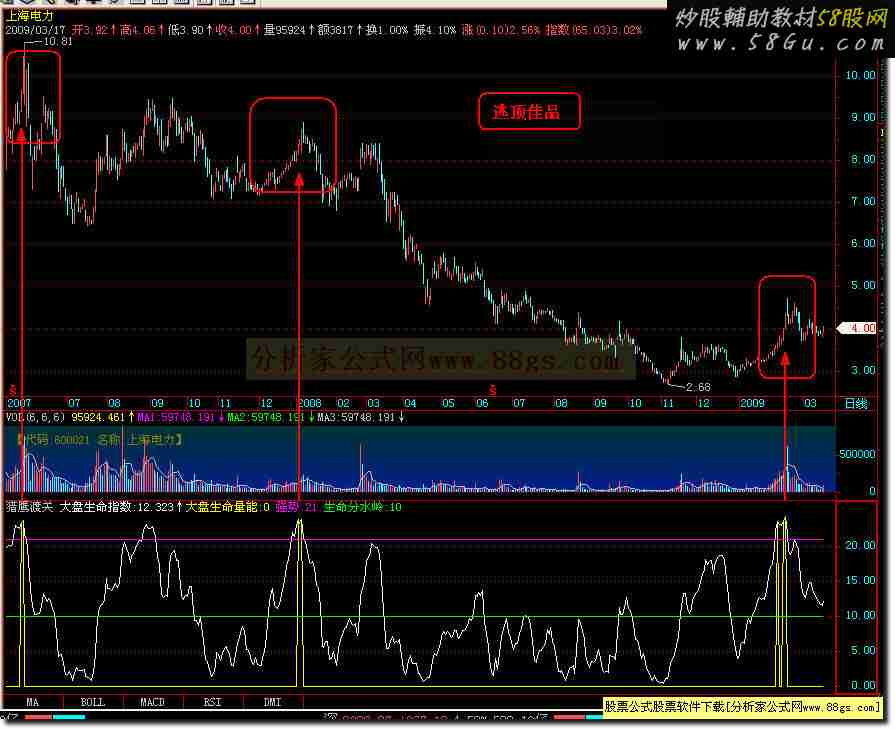This screenshot has height=730, width=895.
Task: Click the 2.68 low price label
Action: coord(698,387)
